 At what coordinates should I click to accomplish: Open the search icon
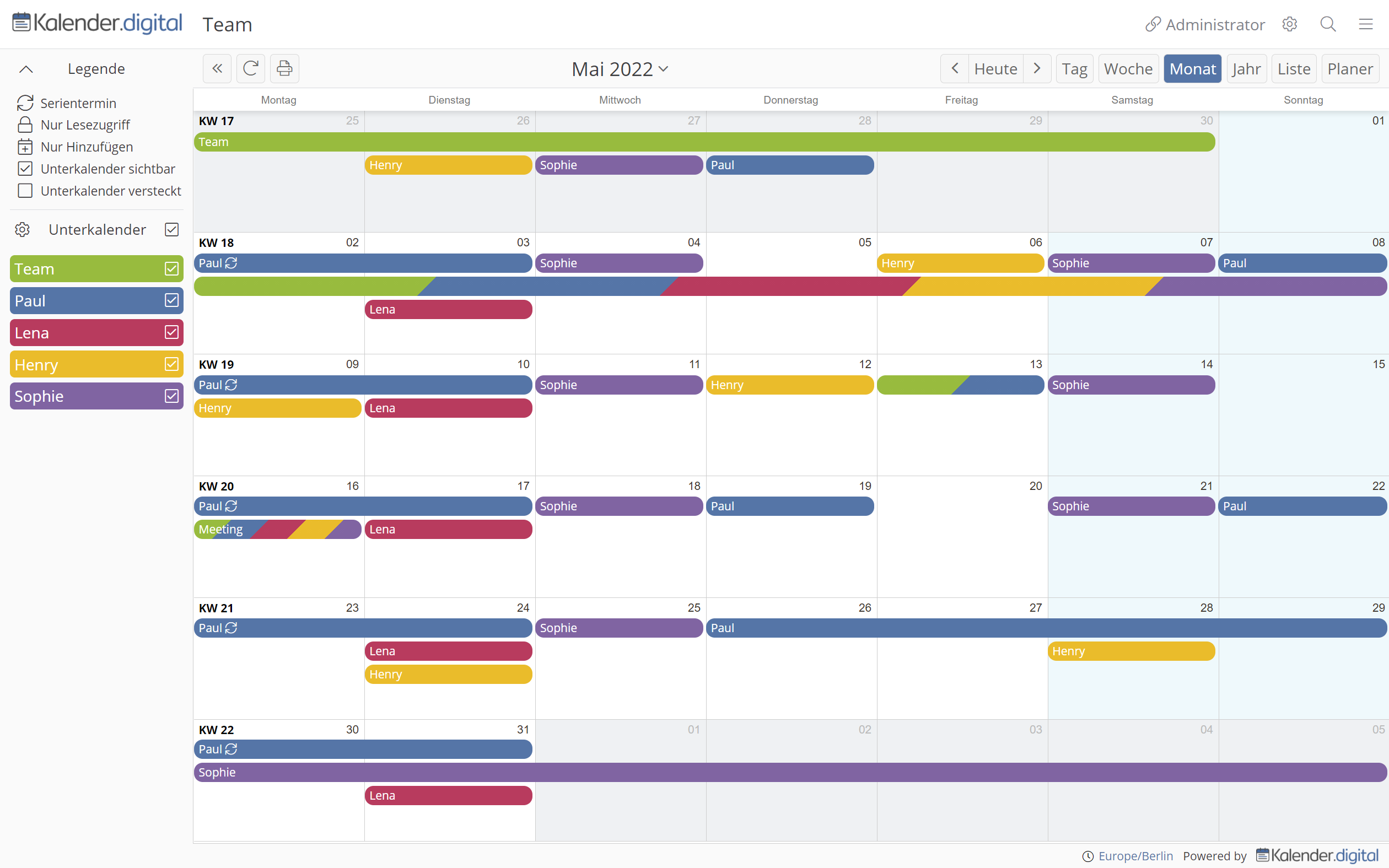[x=1328, y=24]
